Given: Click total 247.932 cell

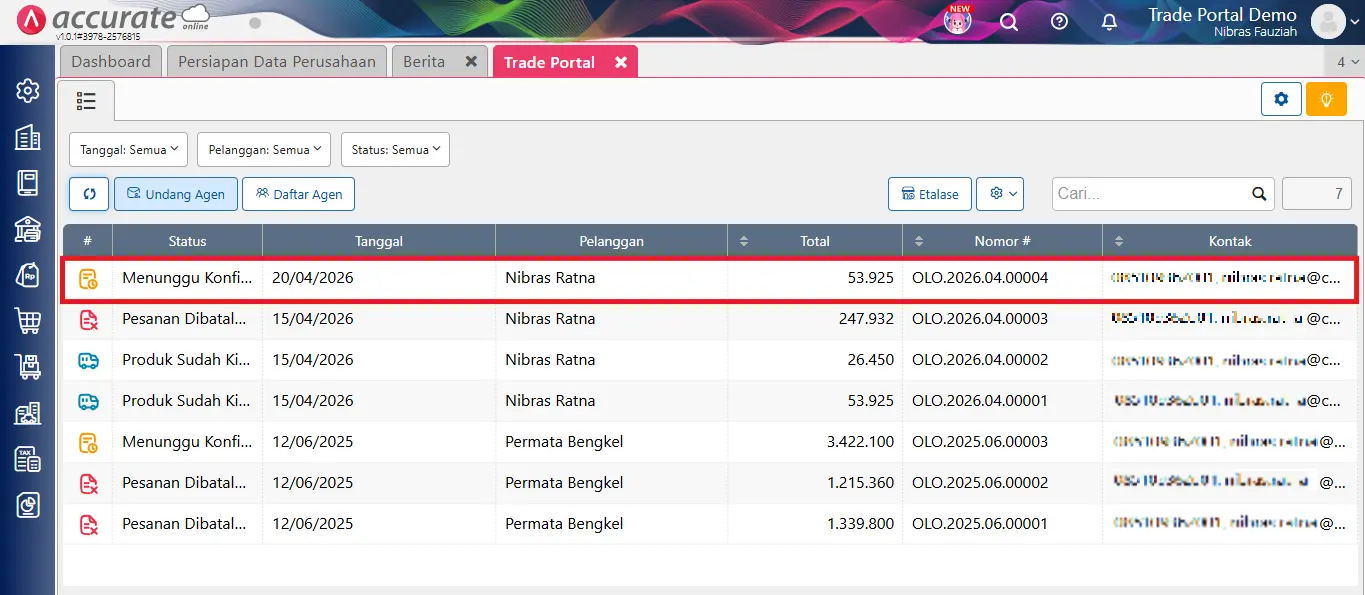Looking at the screenshot, I should (815, 319).
